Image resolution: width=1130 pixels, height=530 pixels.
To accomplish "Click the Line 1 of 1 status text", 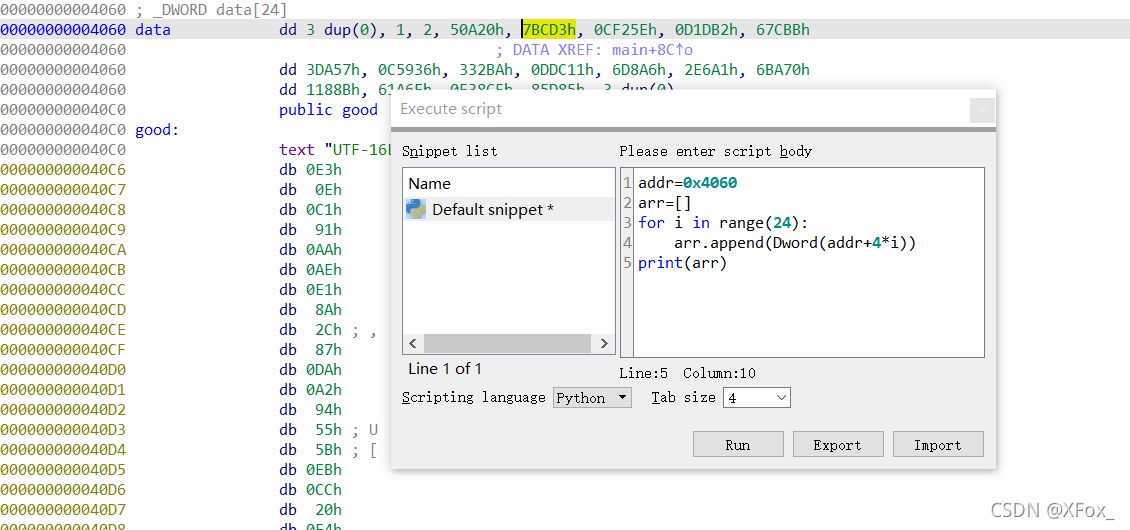I will click(445, 368).
